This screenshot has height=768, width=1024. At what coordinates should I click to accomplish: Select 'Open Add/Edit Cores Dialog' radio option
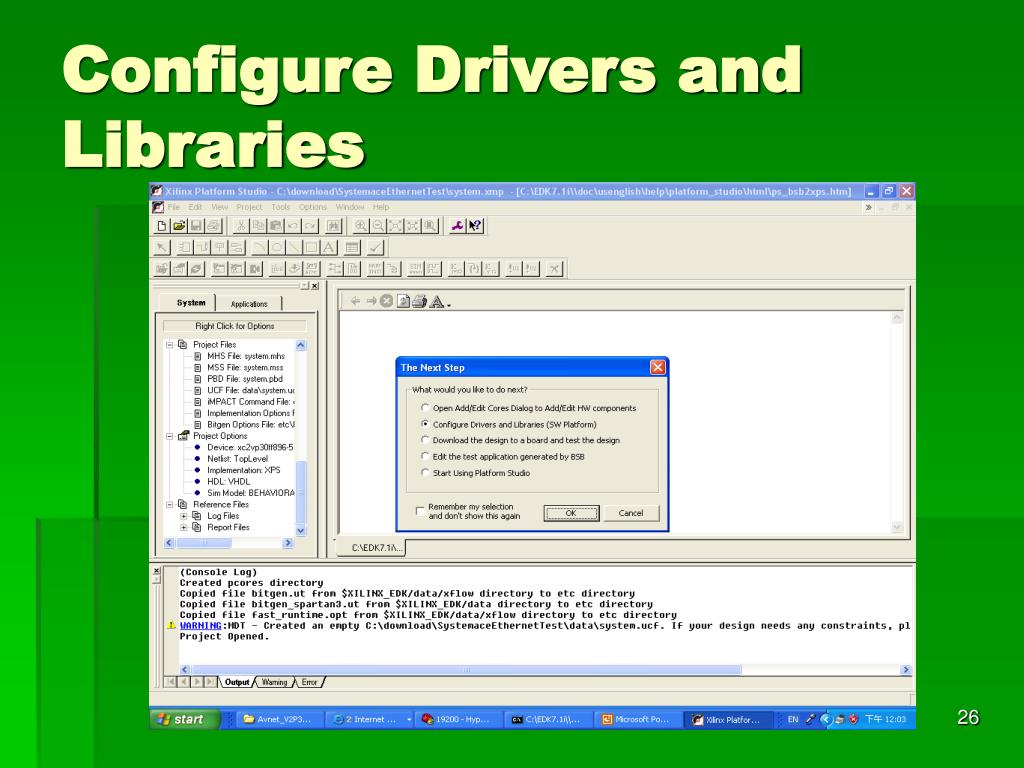click(425, 408)
